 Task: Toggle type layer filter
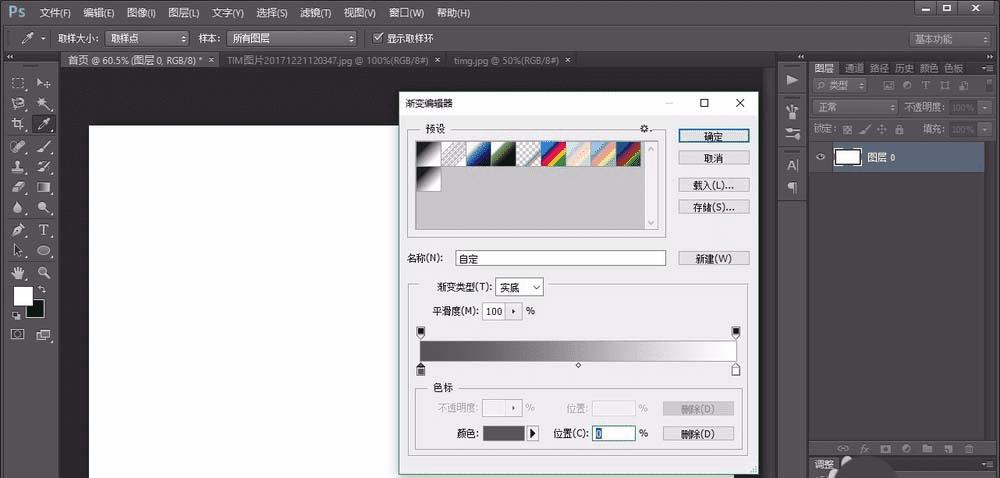pos(926,85)
